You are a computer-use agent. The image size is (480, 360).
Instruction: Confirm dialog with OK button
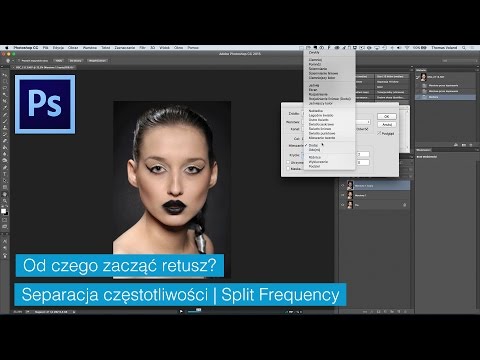[387, 116]
